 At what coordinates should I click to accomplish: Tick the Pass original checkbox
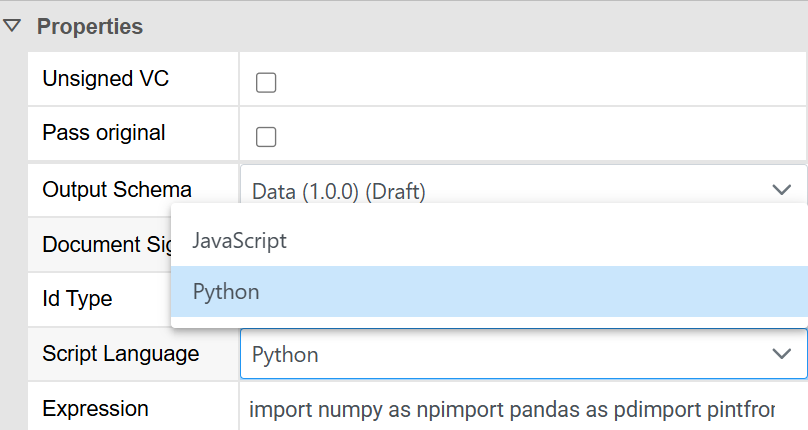[x=266, y=136]
